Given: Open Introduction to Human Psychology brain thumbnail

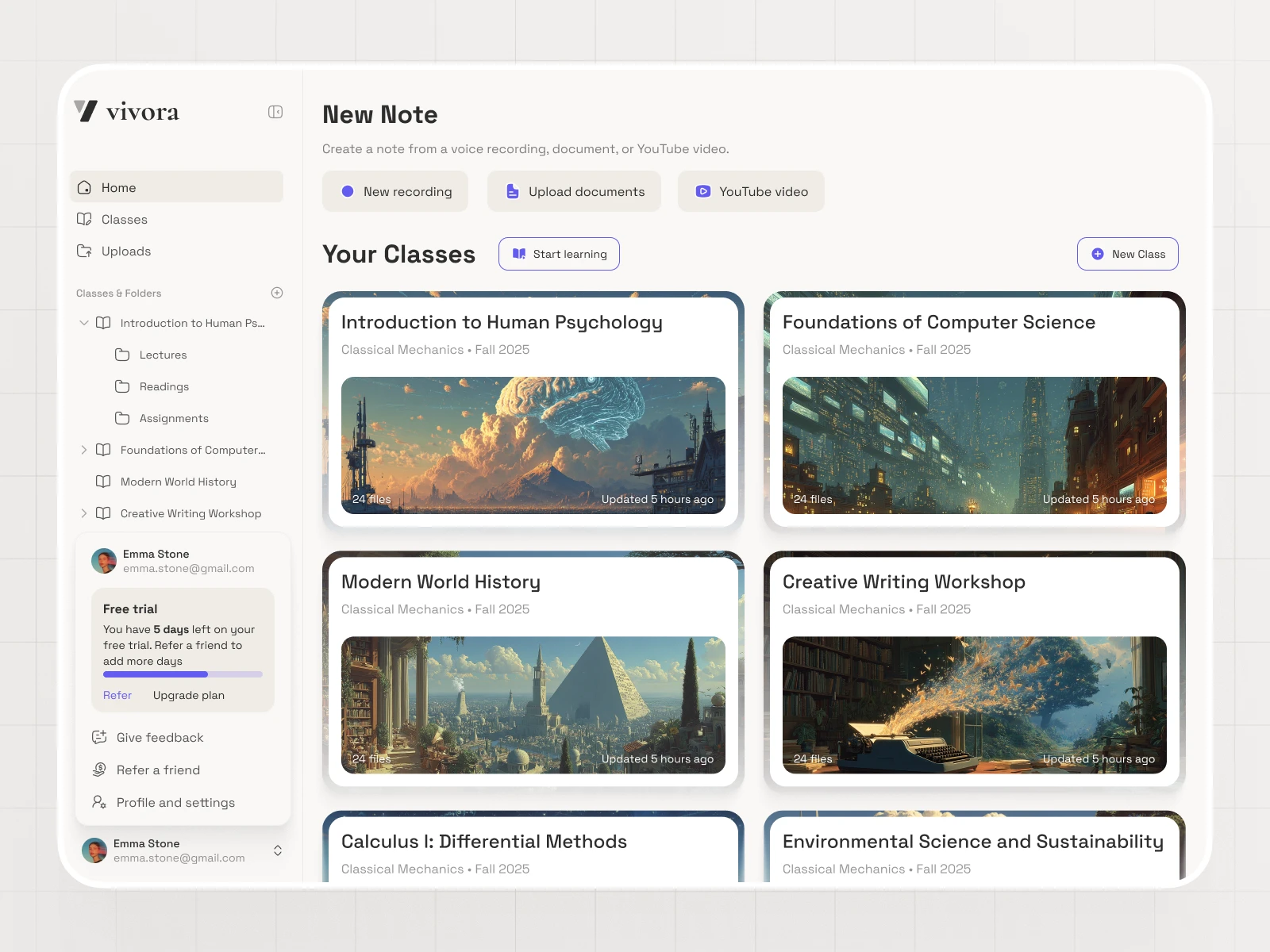Looking at the screenshot, I should 533,445.
